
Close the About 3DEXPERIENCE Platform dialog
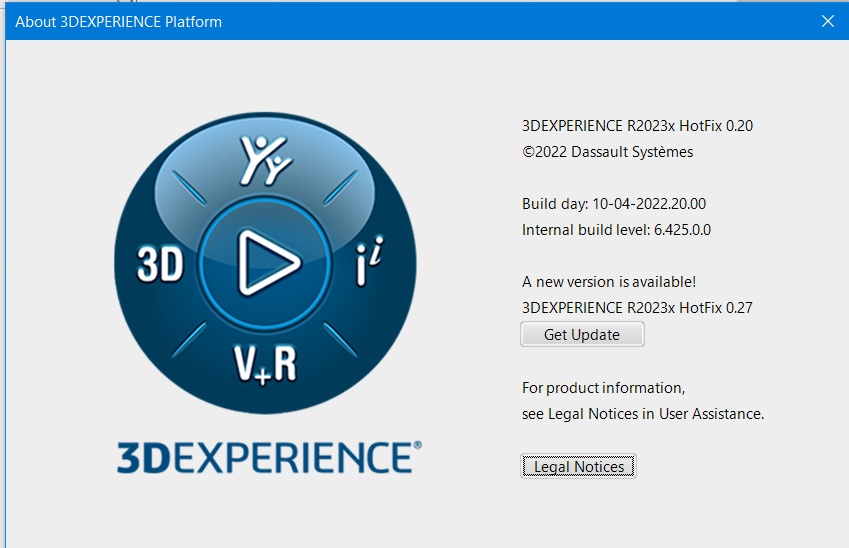pyautogui.click(x=827, y=21)
